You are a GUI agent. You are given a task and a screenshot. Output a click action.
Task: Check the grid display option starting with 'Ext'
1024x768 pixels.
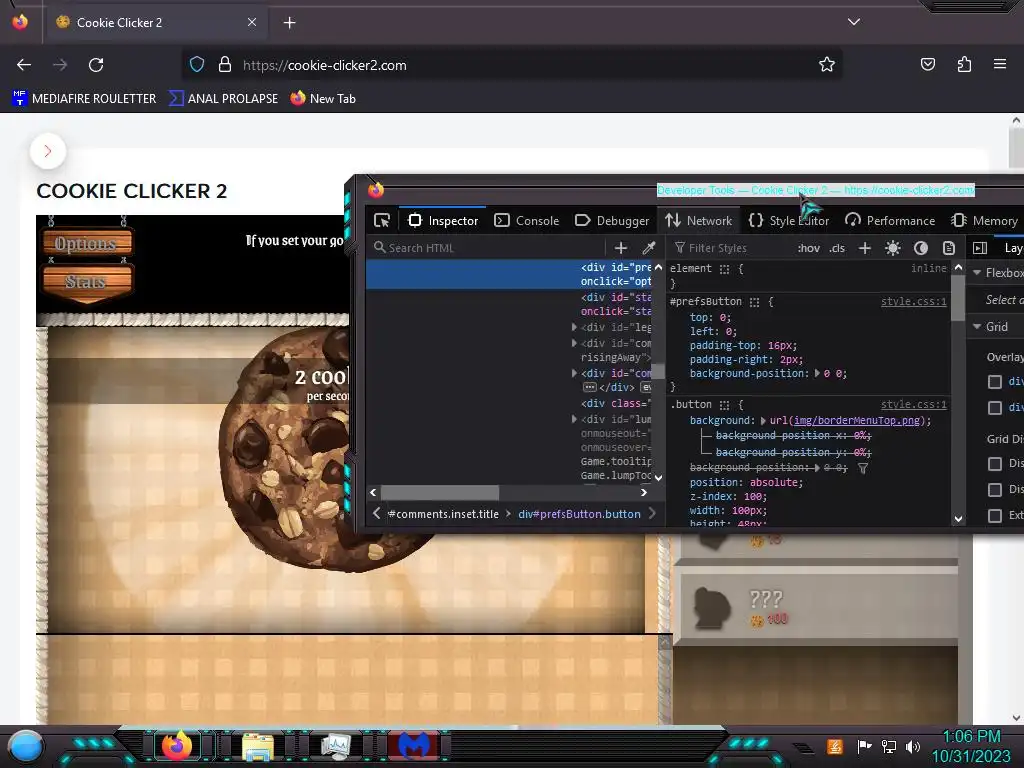click(x=995, y=516)
